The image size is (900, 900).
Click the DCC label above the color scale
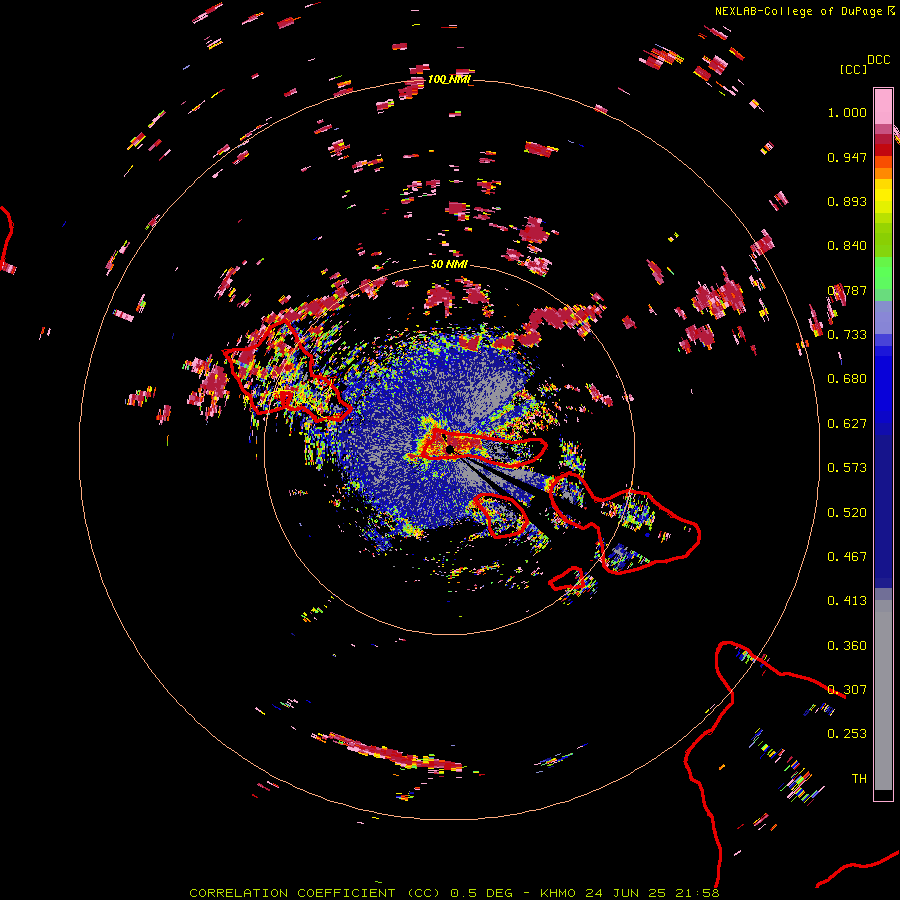879,60
